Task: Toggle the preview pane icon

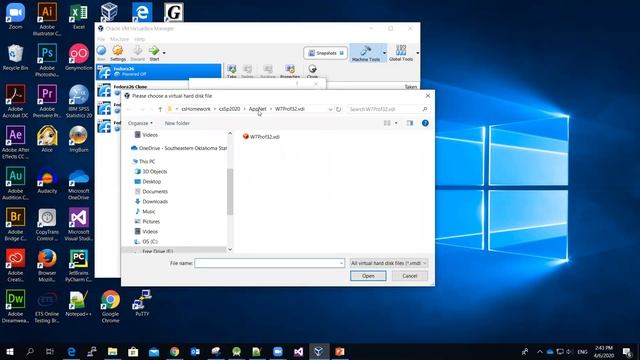Action: 410,123
